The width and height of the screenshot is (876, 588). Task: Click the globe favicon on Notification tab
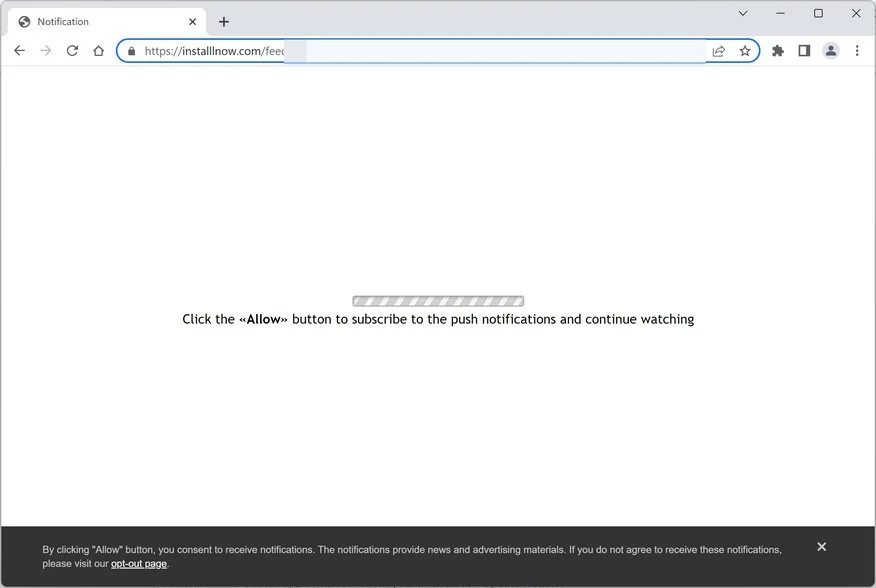(x=24, y=22)
